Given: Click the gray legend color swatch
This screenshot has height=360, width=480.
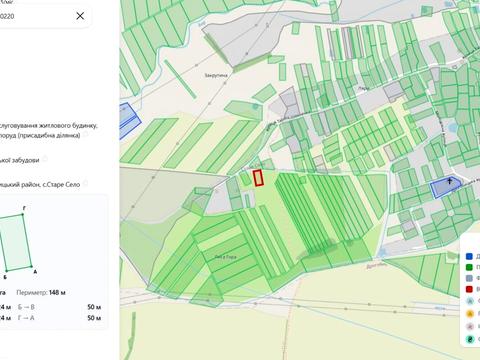Looking at the screenshot, I should pyautogui.click(x=469, y=278).
